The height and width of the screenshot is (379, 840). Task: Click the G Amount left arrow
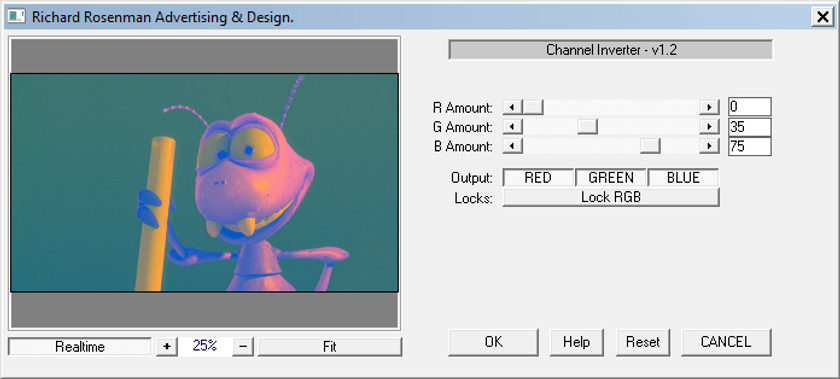pos(513,127)
